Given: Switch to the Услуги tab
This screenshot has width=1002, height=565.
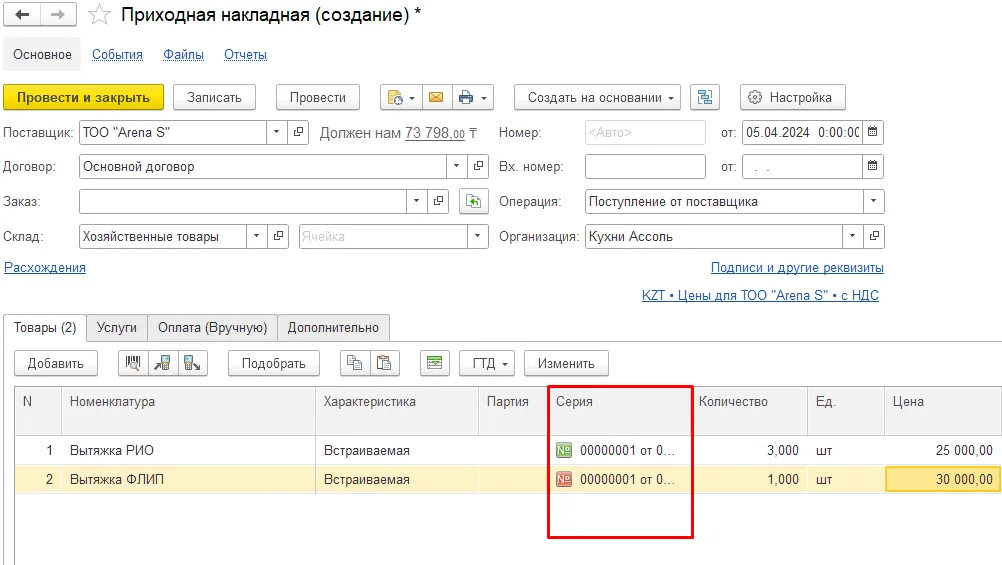Looking at the screenshot, I should click(117, 327).
